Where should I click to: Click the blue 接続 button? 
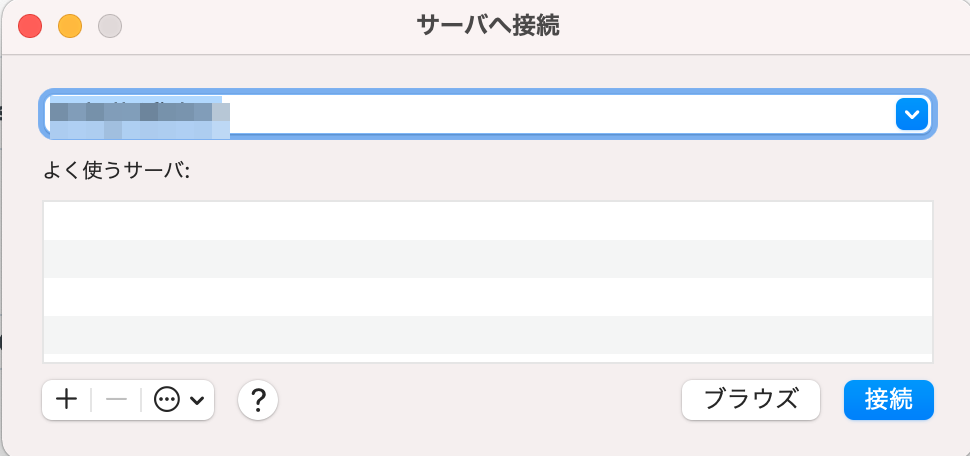click(x=889, y=400)
